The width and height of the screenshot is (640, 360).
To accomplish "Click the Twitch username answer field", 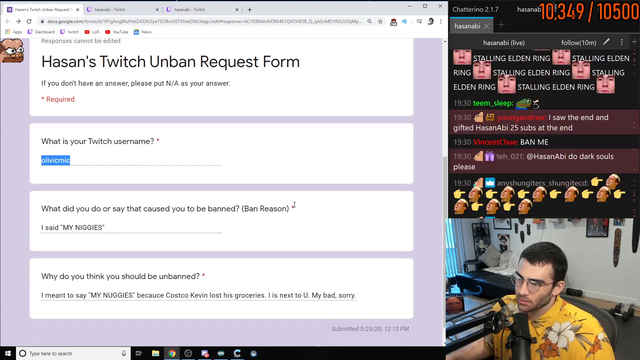I will [131, 160].
